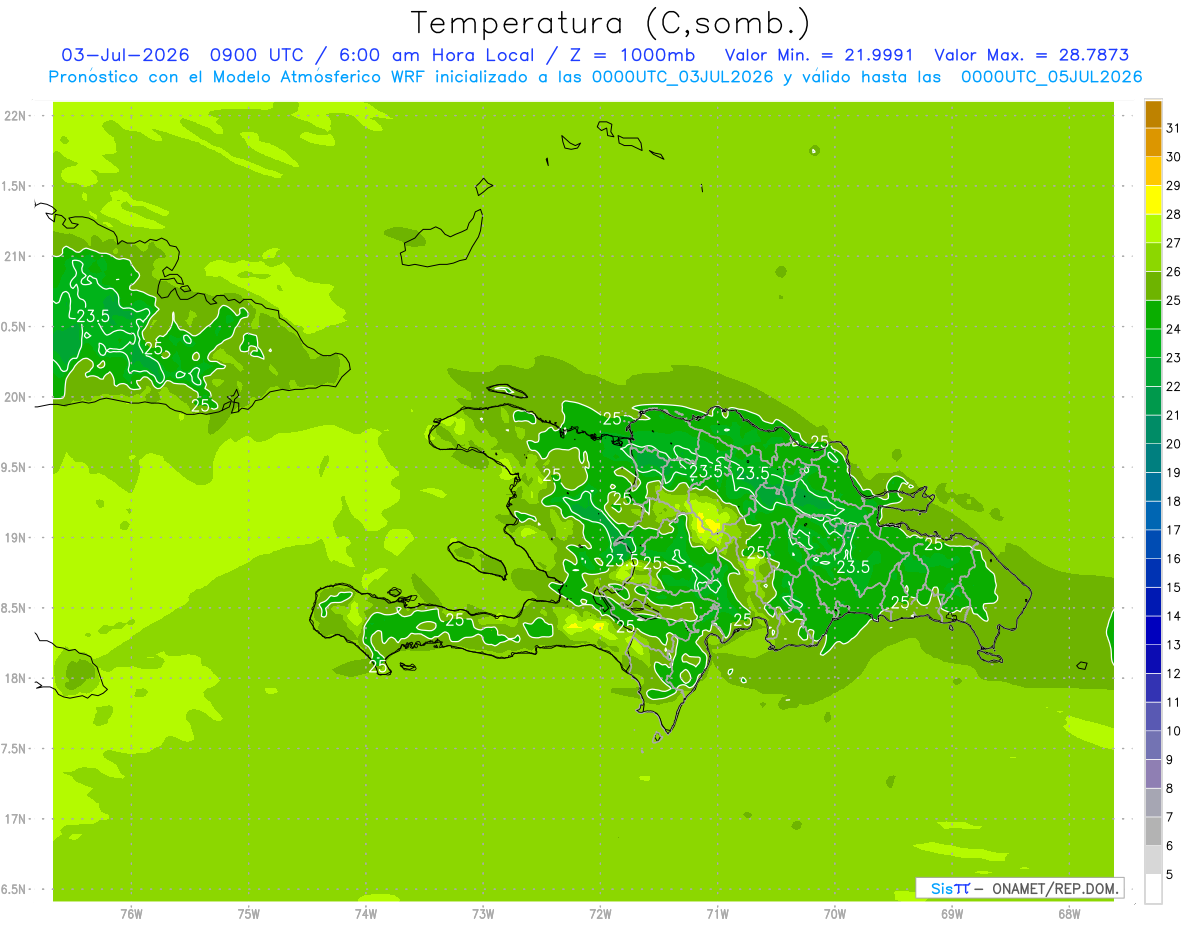Click the "Valor Max. = 28.7873" text

[1032, 55]
